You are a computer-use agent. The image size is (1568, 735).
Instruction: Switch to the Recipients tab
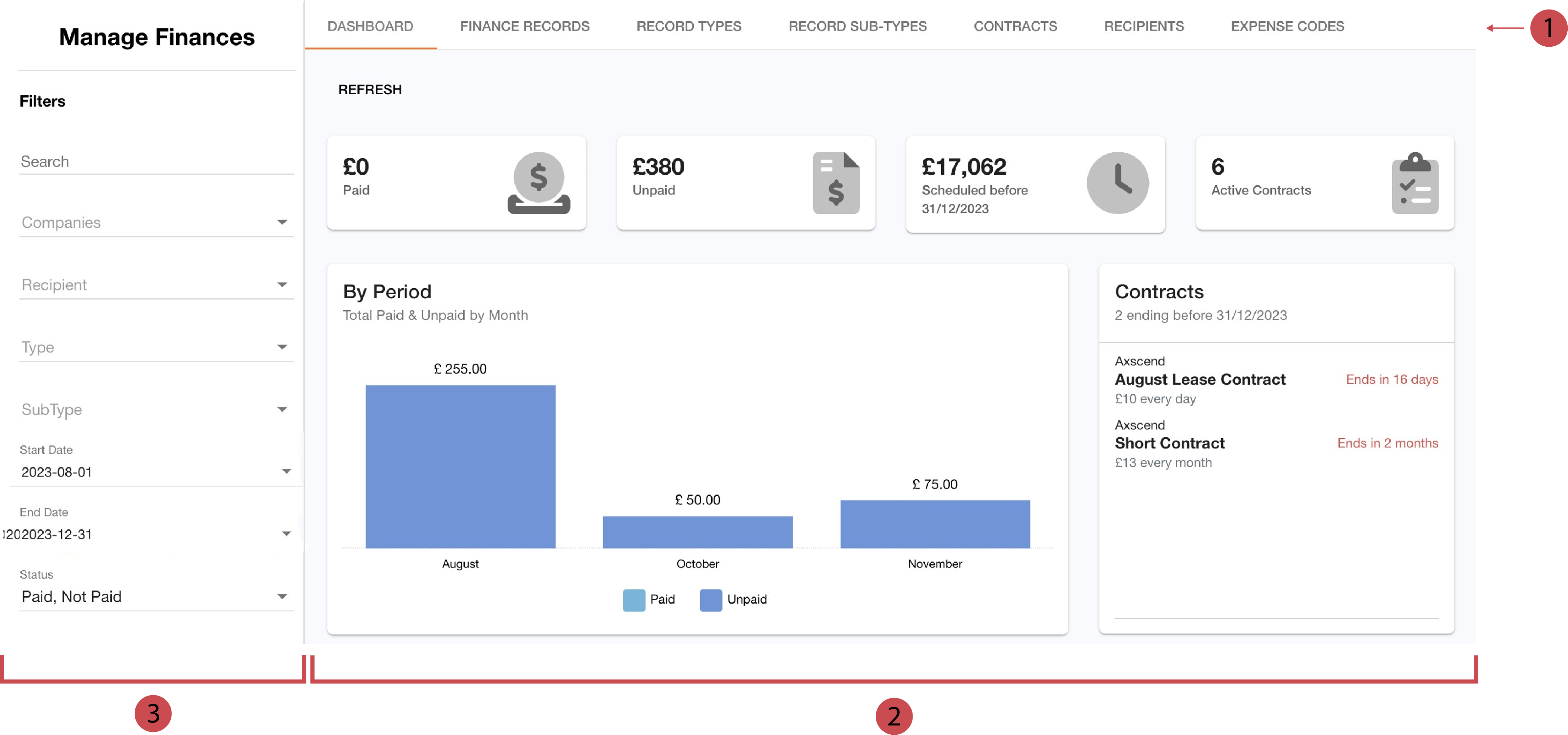click(x=1143, y=26)
